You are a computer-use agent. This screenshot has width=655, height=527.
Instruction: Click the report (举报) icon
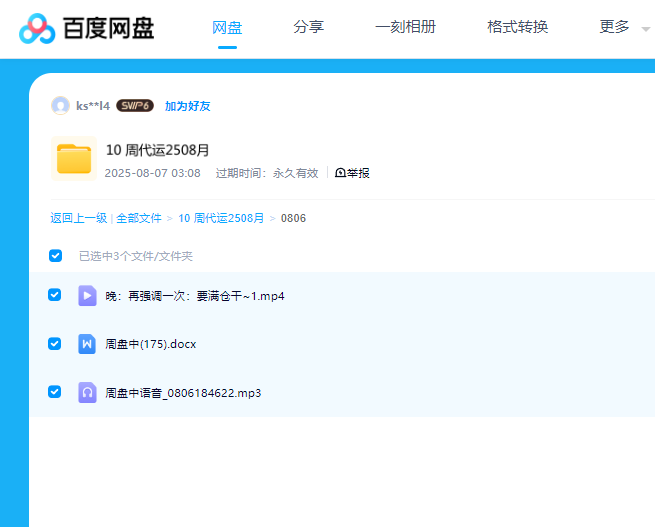pos(340,173)
